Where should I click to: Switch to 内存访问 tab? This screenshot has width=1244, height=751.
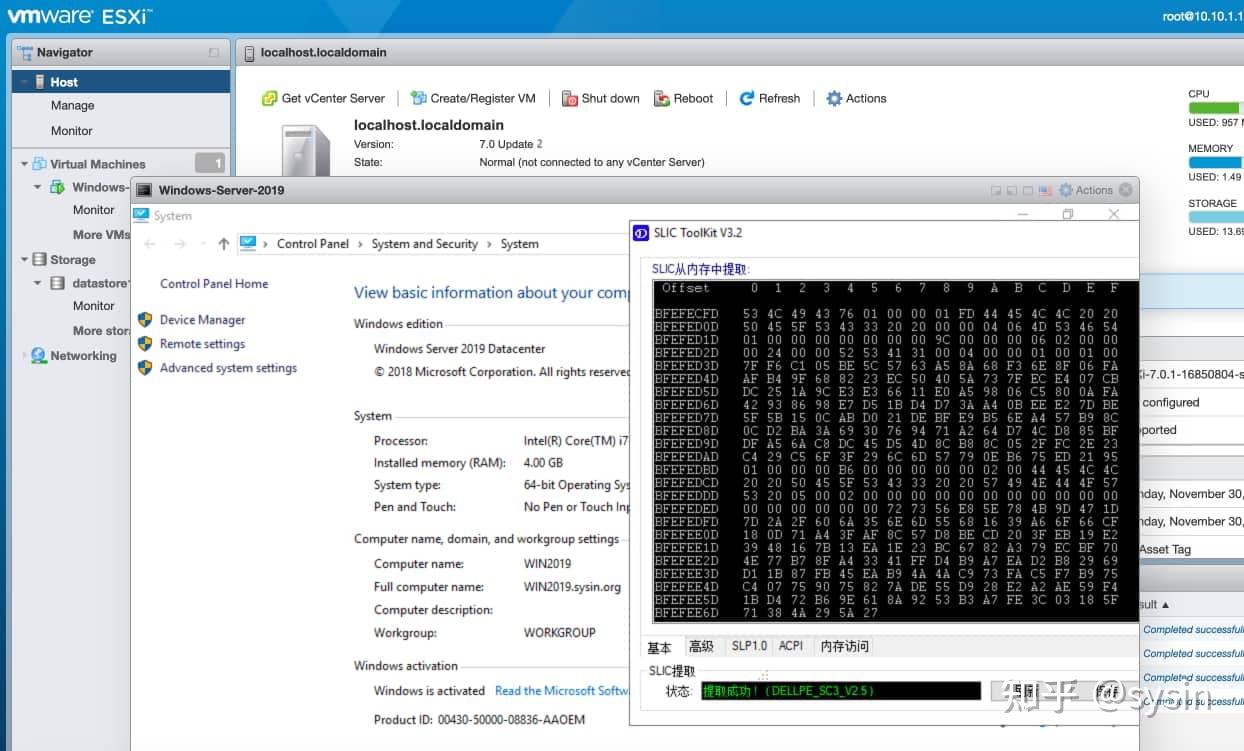pyautogui.click(x=845, y=646)
